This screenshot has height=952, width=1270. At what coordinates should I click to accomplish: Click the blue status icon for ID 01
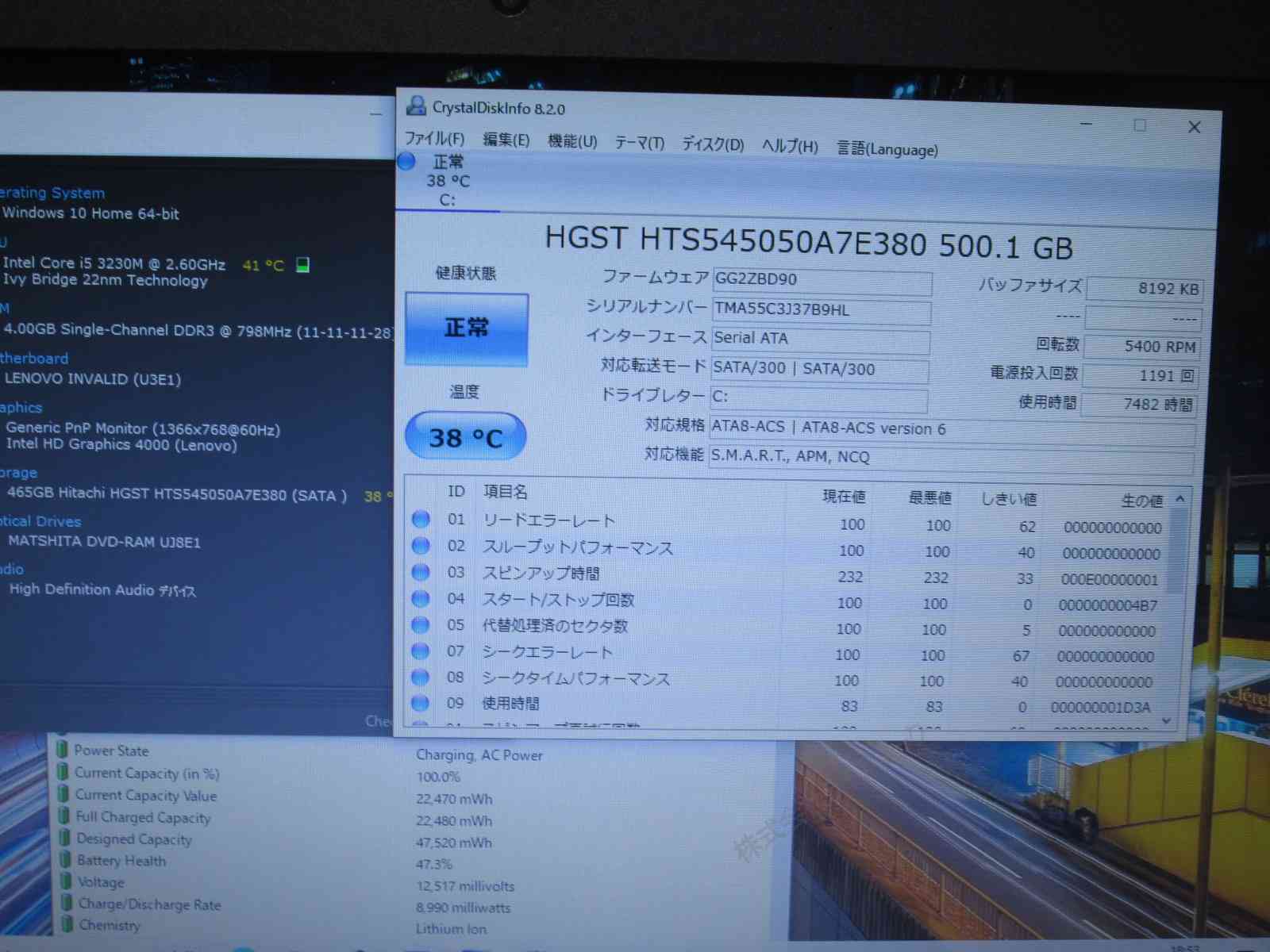pos(421,519)
